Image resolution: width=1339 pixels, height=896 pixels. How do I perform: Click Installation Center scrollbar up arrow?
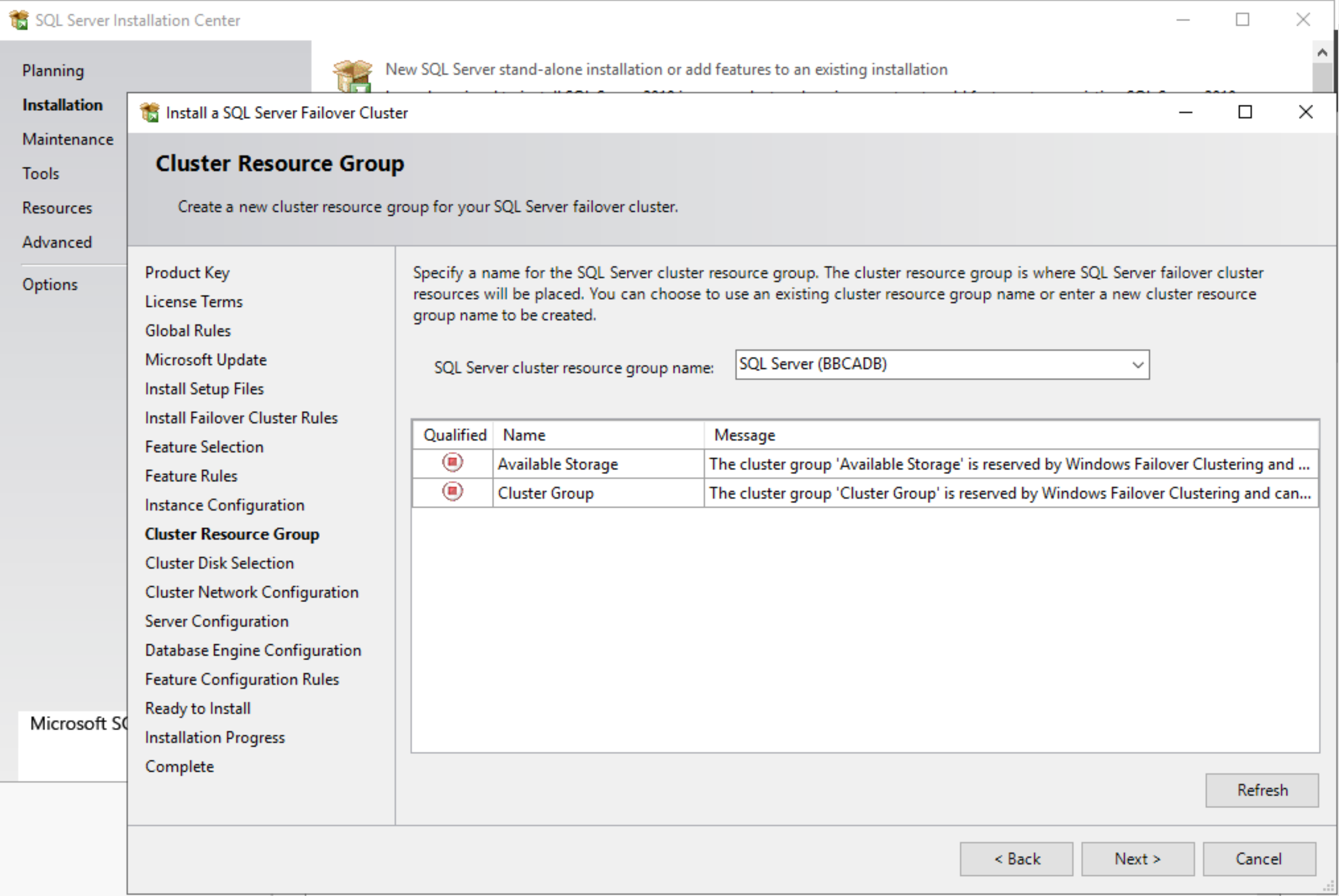point(1322,52)
